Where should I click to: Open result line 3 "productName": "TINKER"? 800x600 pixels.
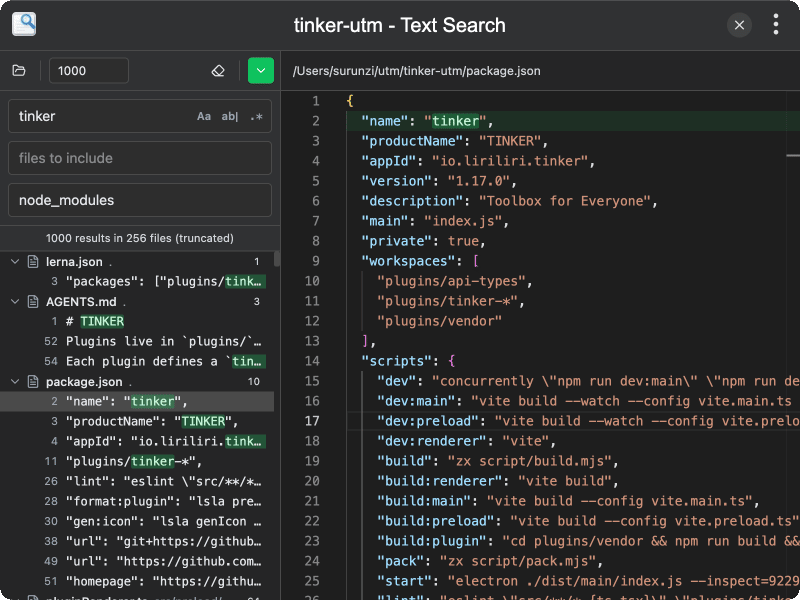click(137, 421)
